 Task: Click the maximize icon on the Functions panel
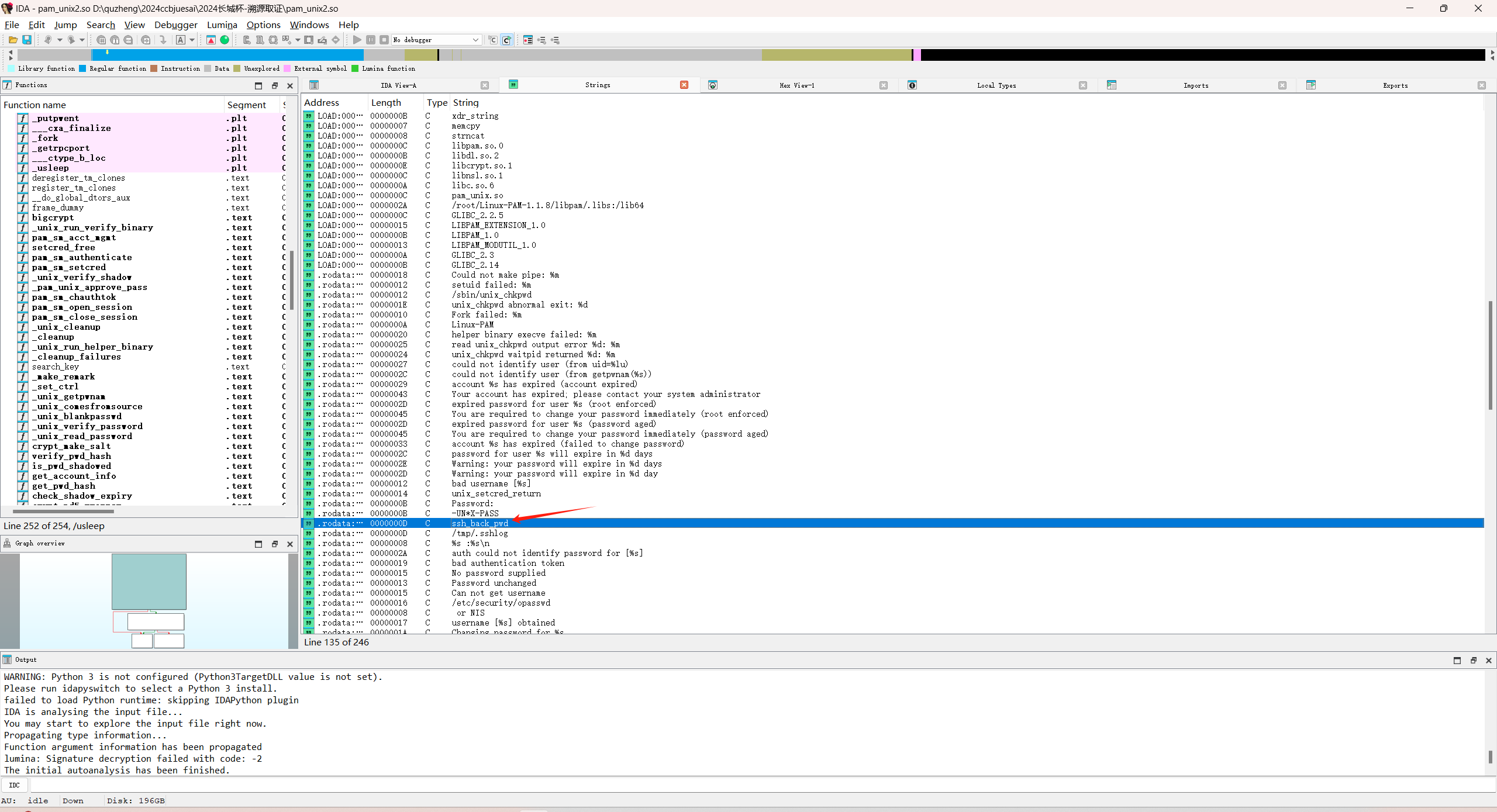[258, 85]
